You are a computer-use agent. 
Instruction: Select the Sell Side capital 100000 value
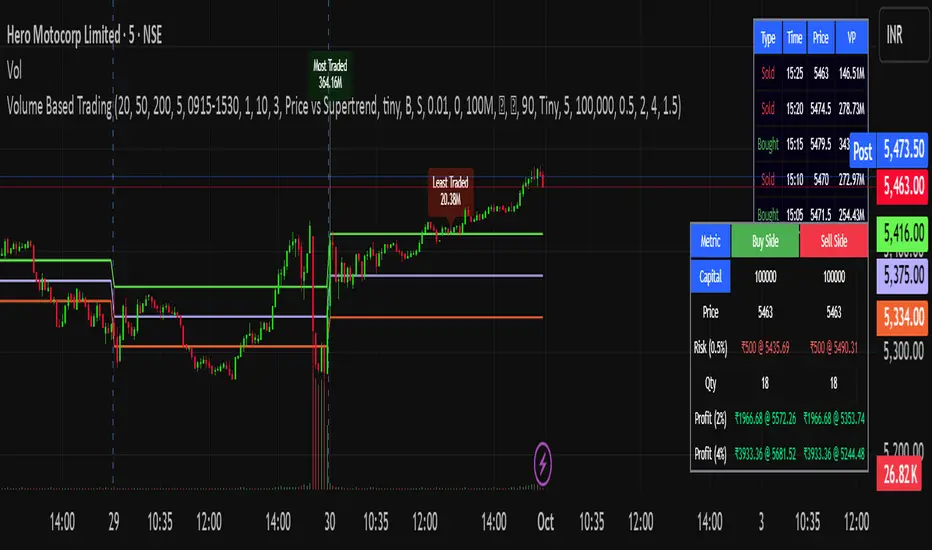[x=833, y=276]
